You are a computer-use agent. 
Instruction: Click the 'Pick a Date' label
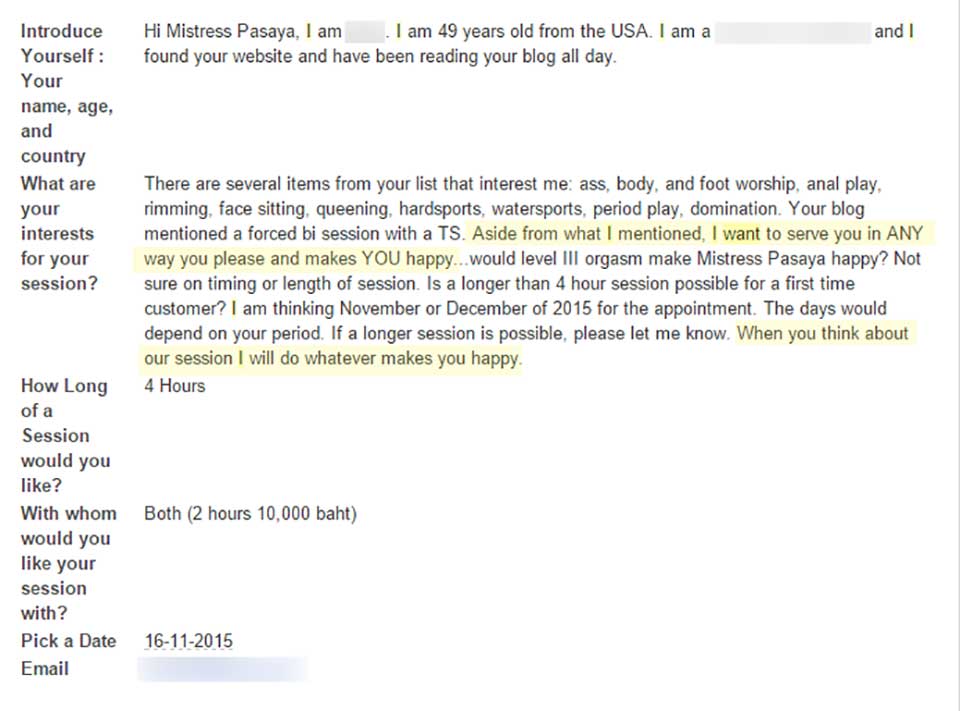click(x=69, y=641)
